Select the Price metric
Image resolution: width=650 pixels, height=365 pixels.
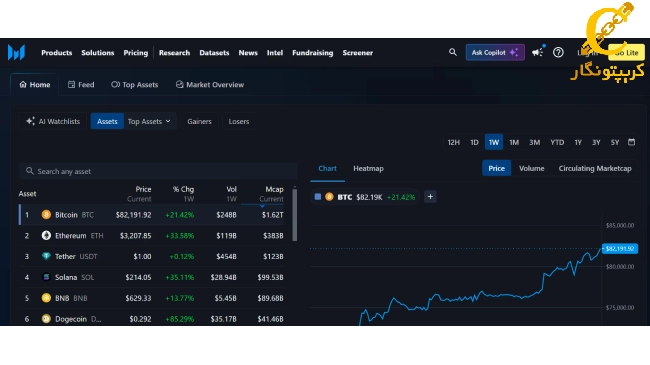pyautogui.click(x=496, y=168)
